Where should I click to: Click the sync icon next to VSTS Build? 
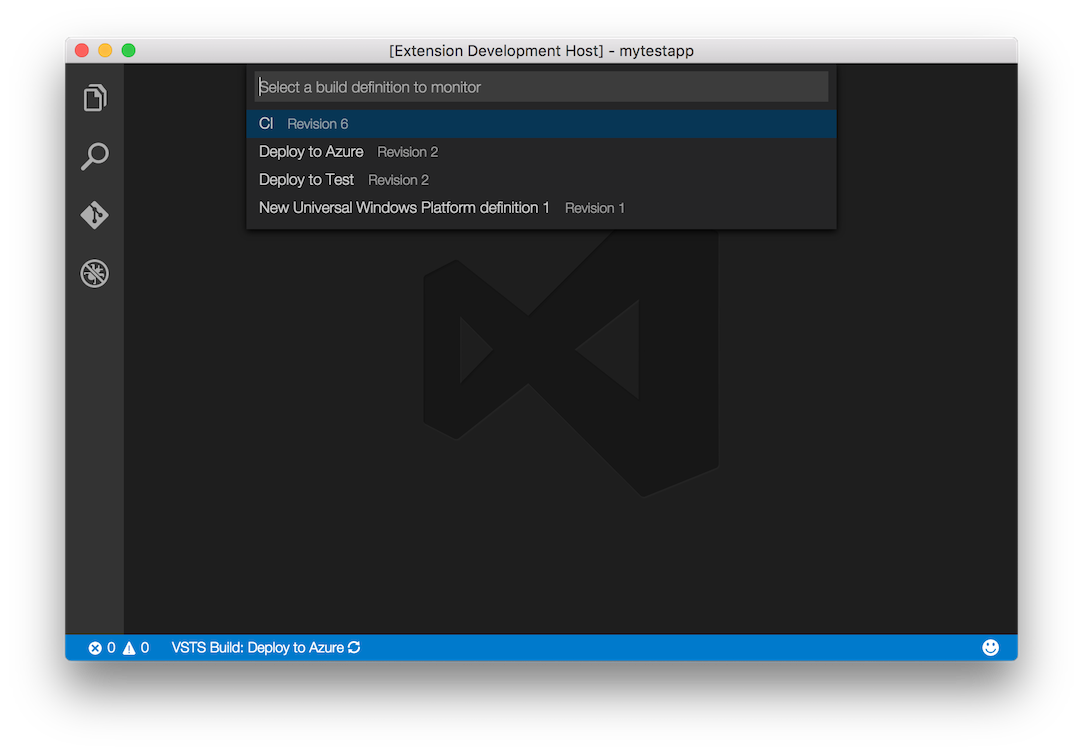(x=354, y=647)
